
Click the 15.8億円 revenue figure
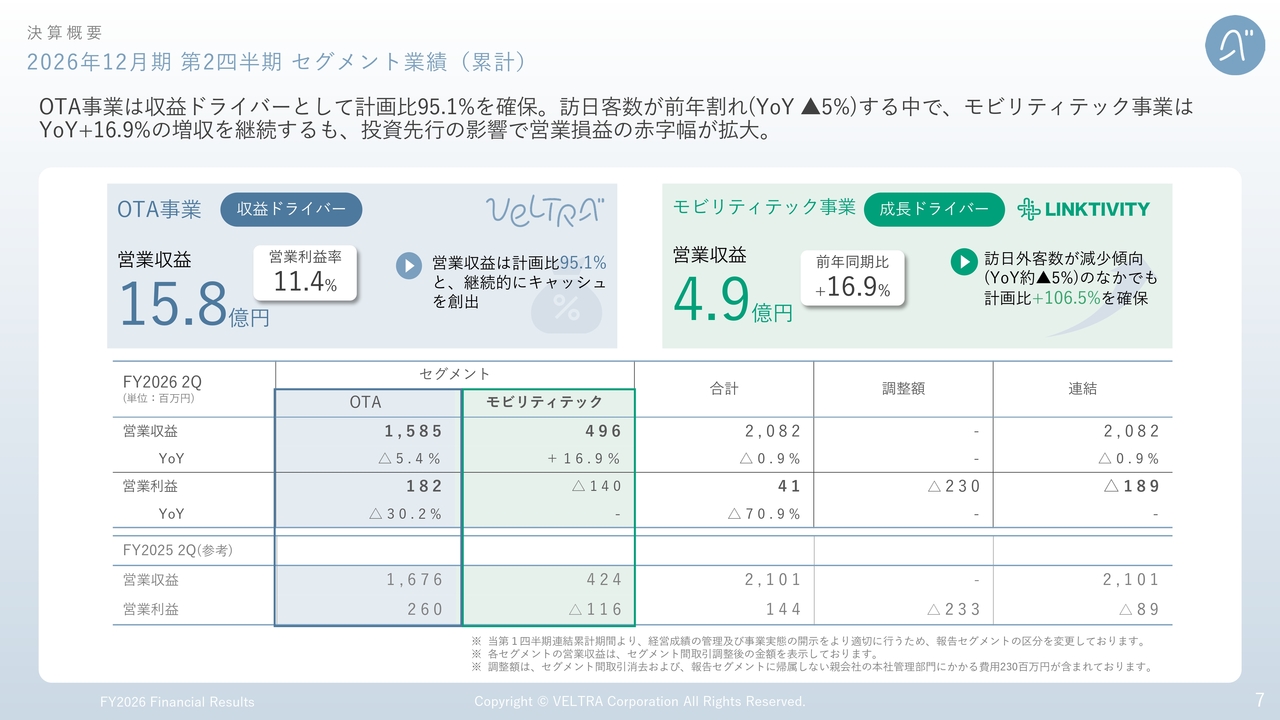coord(194,305)
